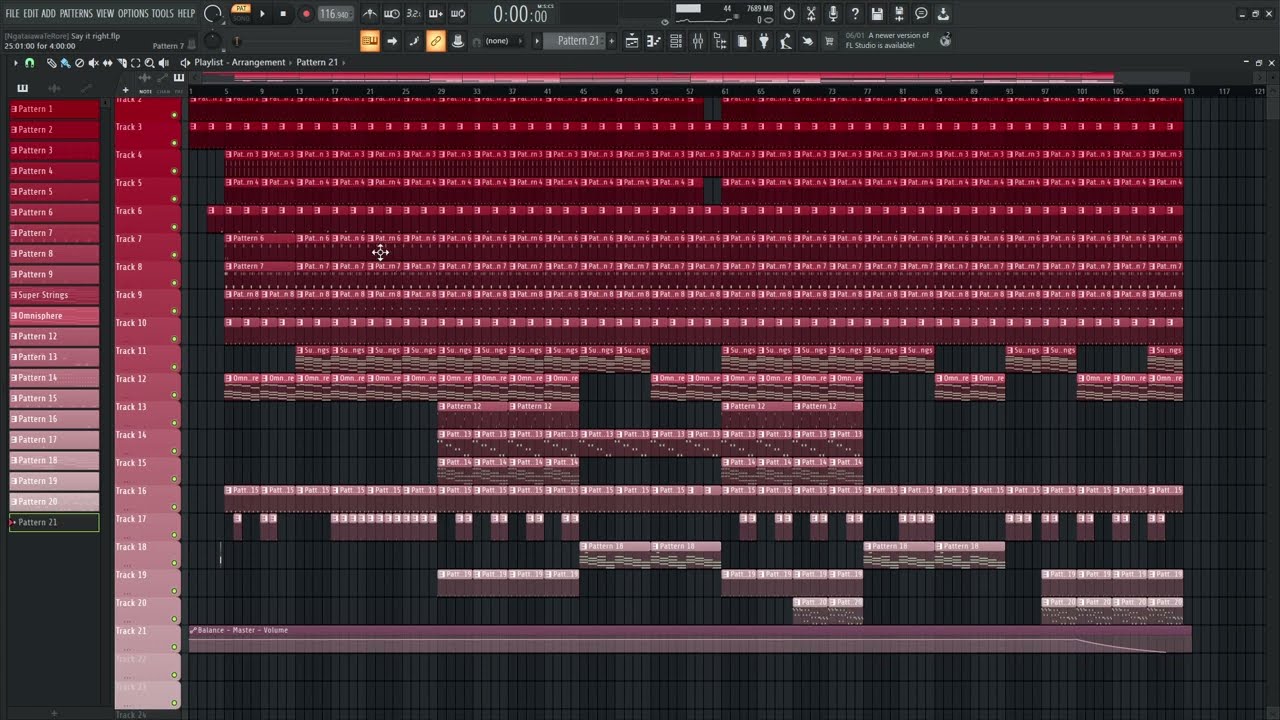Open the OPTIONS menu
This screenshot has height=720, width=1280.
click(x=133, y=13)
